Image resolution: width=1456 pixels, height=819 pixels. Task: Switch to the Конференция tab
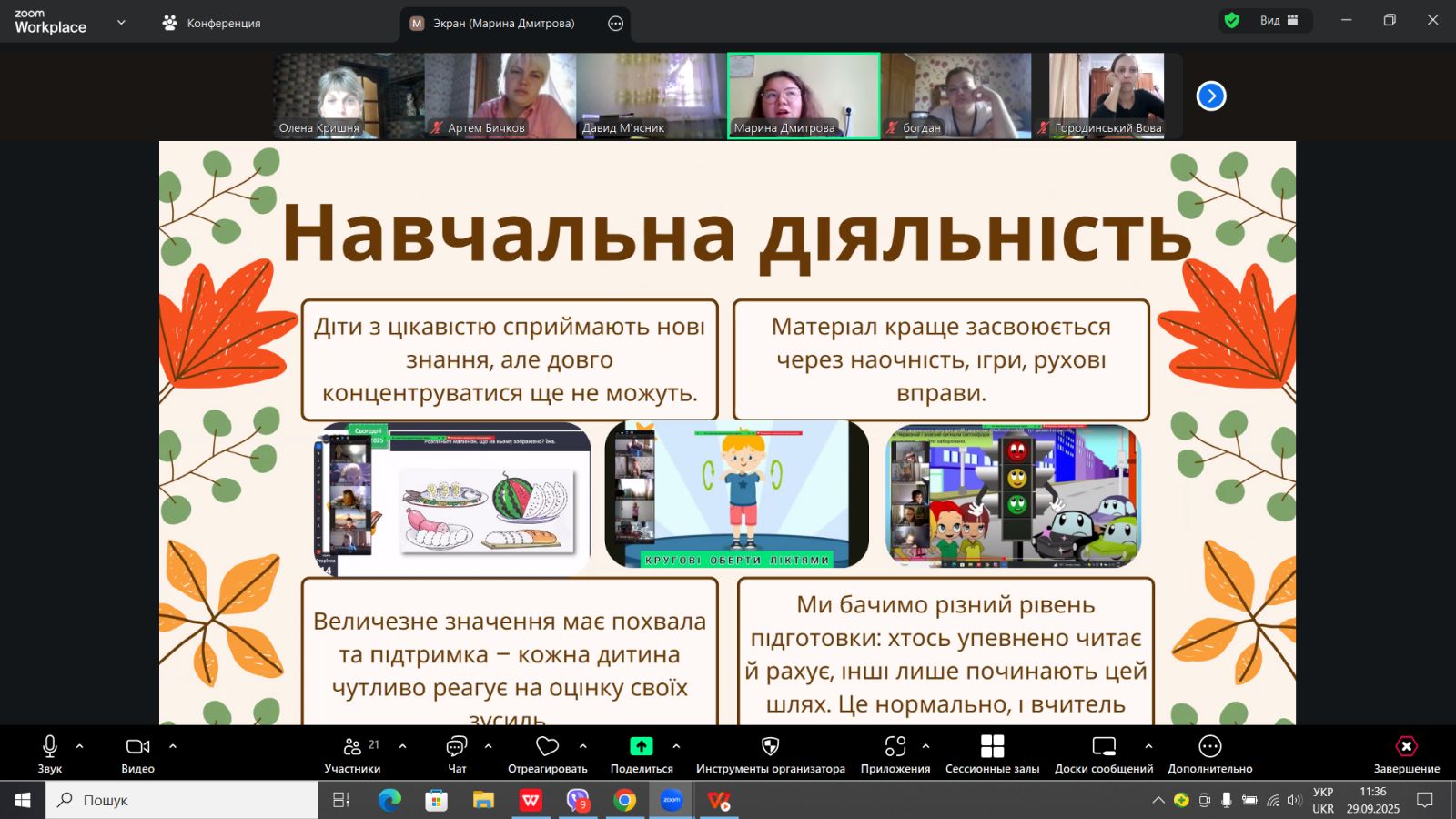click(211, 23)
